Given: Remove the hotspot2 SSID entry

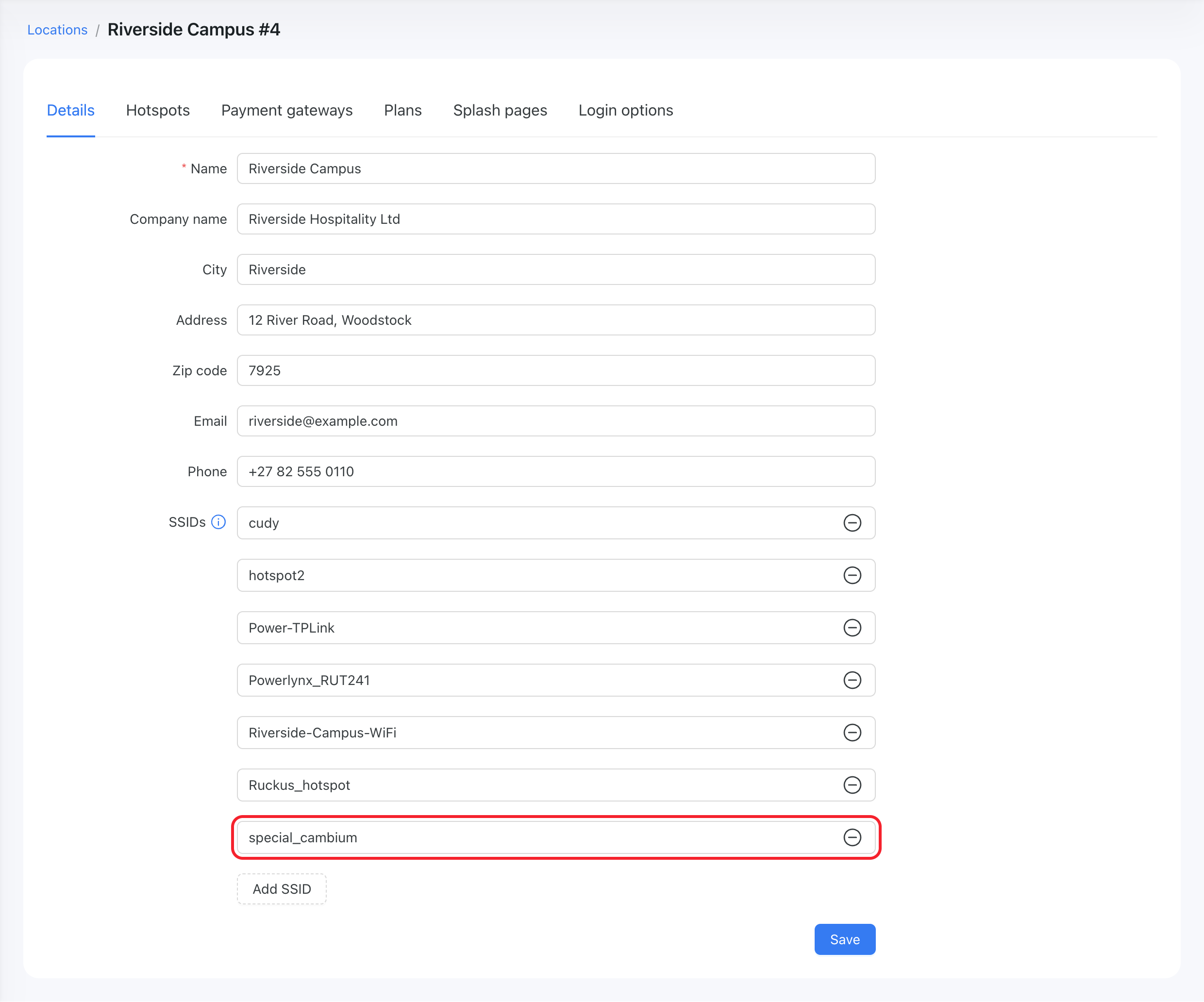Looking at the screenshot, I should coord(852,575).
